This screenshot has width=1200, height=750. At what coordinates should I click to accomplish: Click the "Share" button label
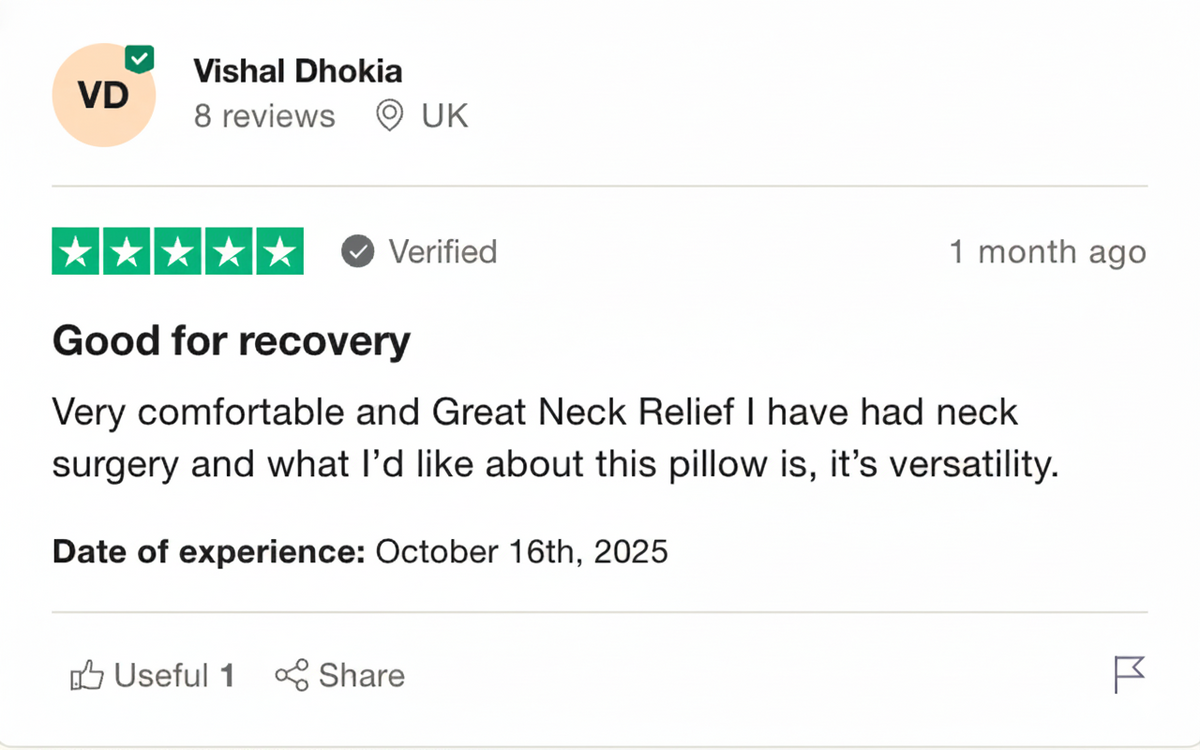361,676
